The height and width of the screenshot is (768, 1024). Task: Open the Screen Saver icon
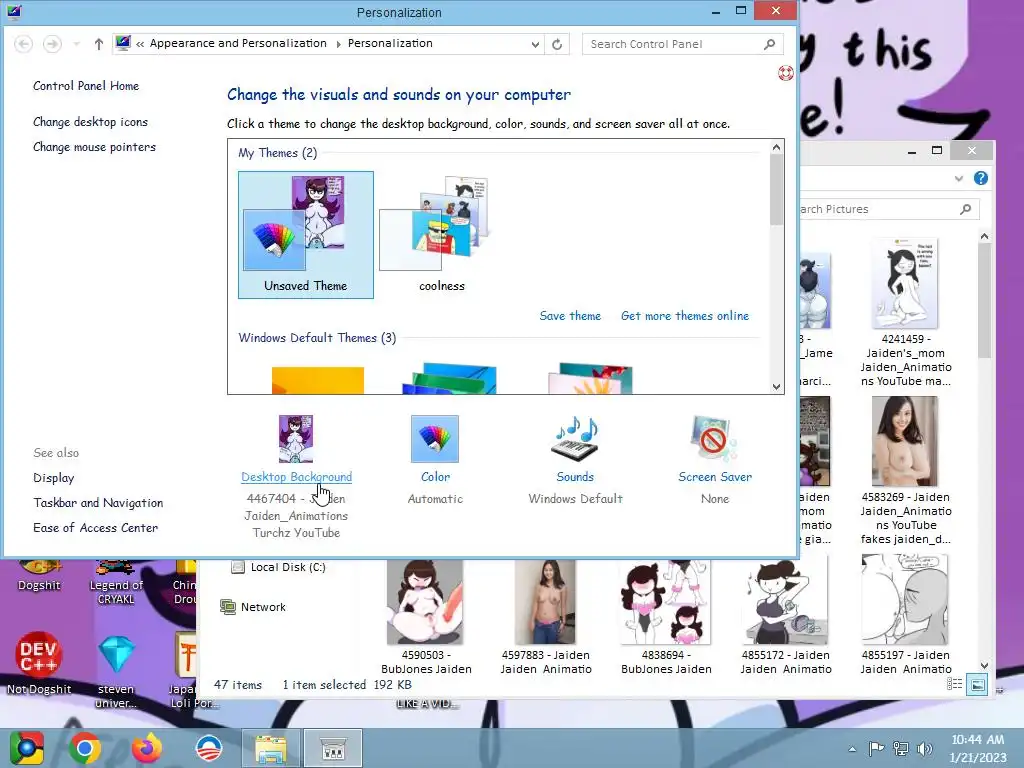[714, 439]
